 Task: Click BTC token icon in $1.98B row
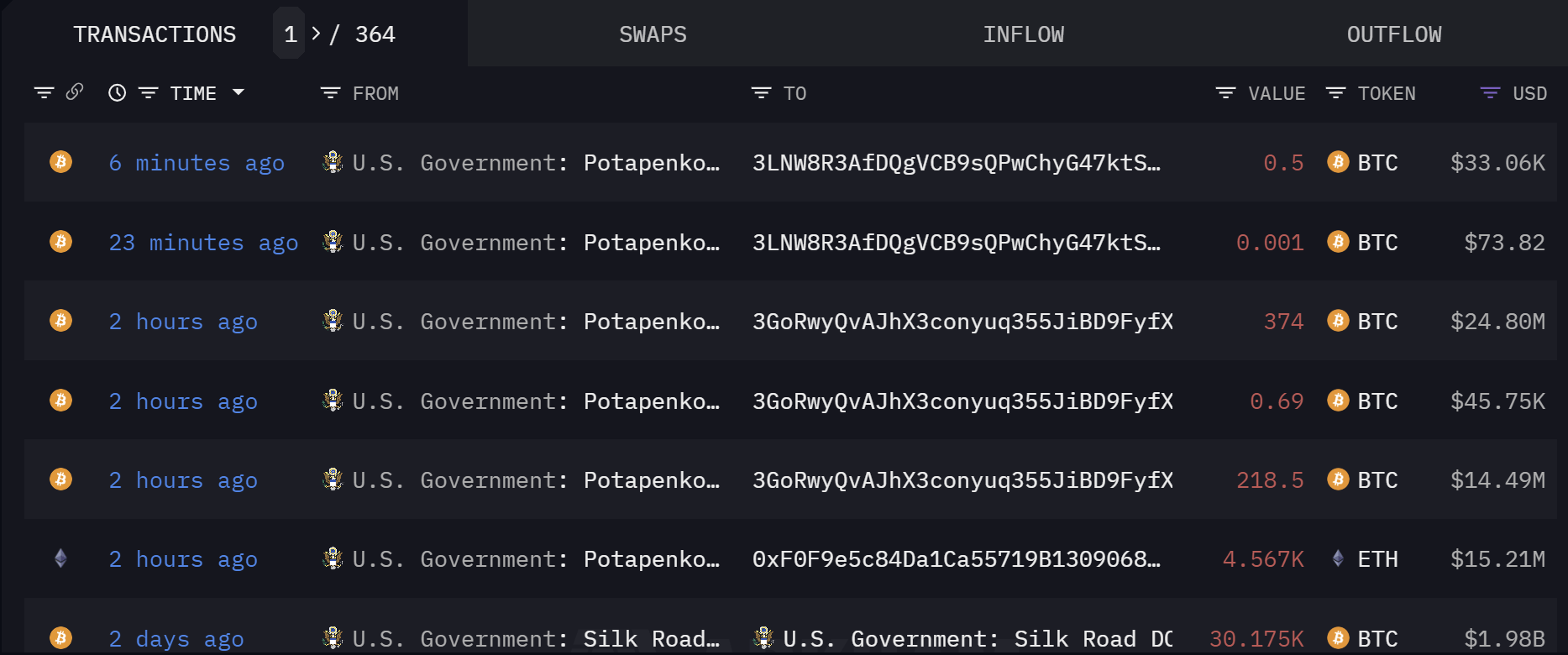1338,637
